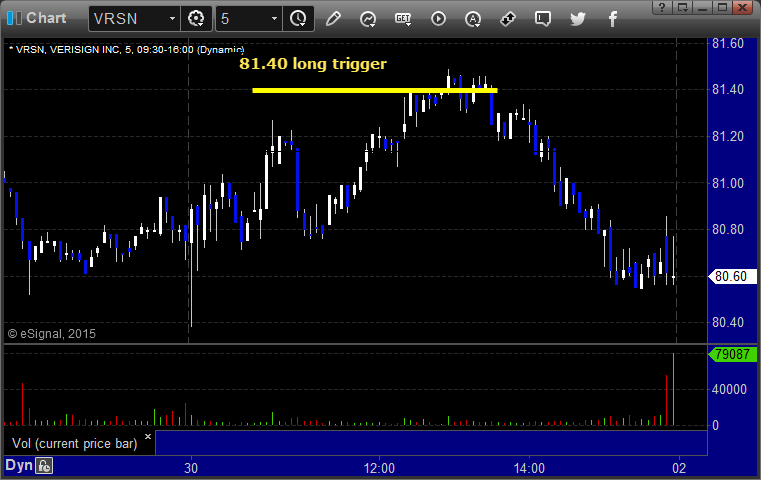Click the 12:00 time axis label
The image size is (761, 480).
tap(379, 468)
